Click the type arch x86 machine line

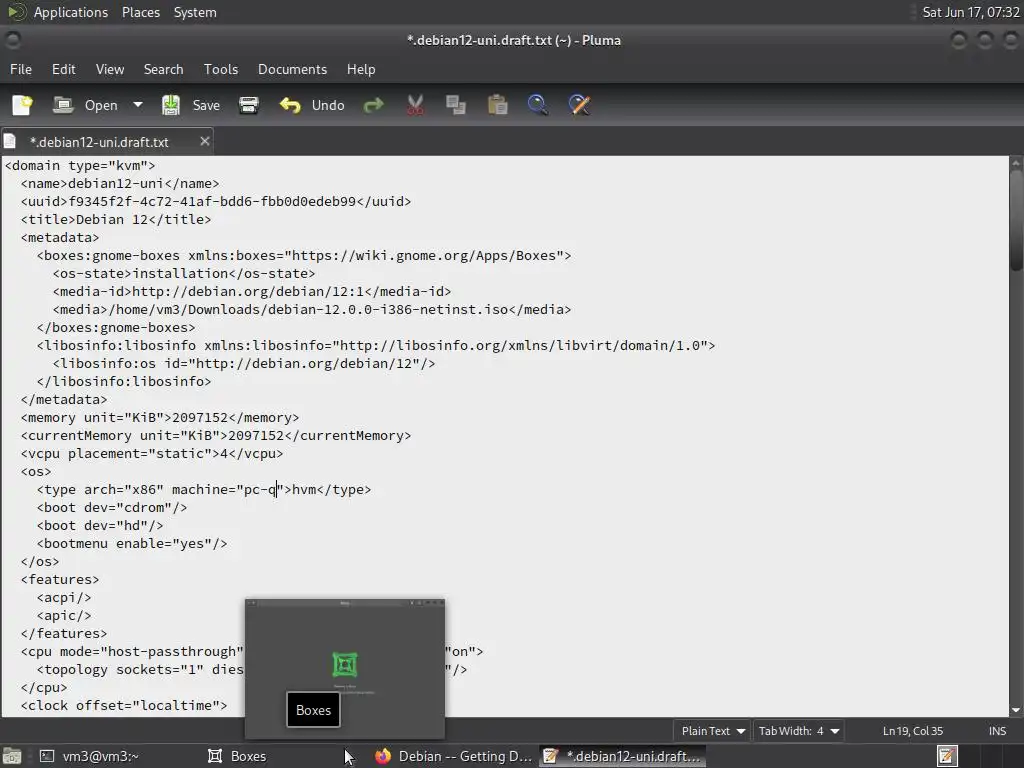[x=204, y=489]
